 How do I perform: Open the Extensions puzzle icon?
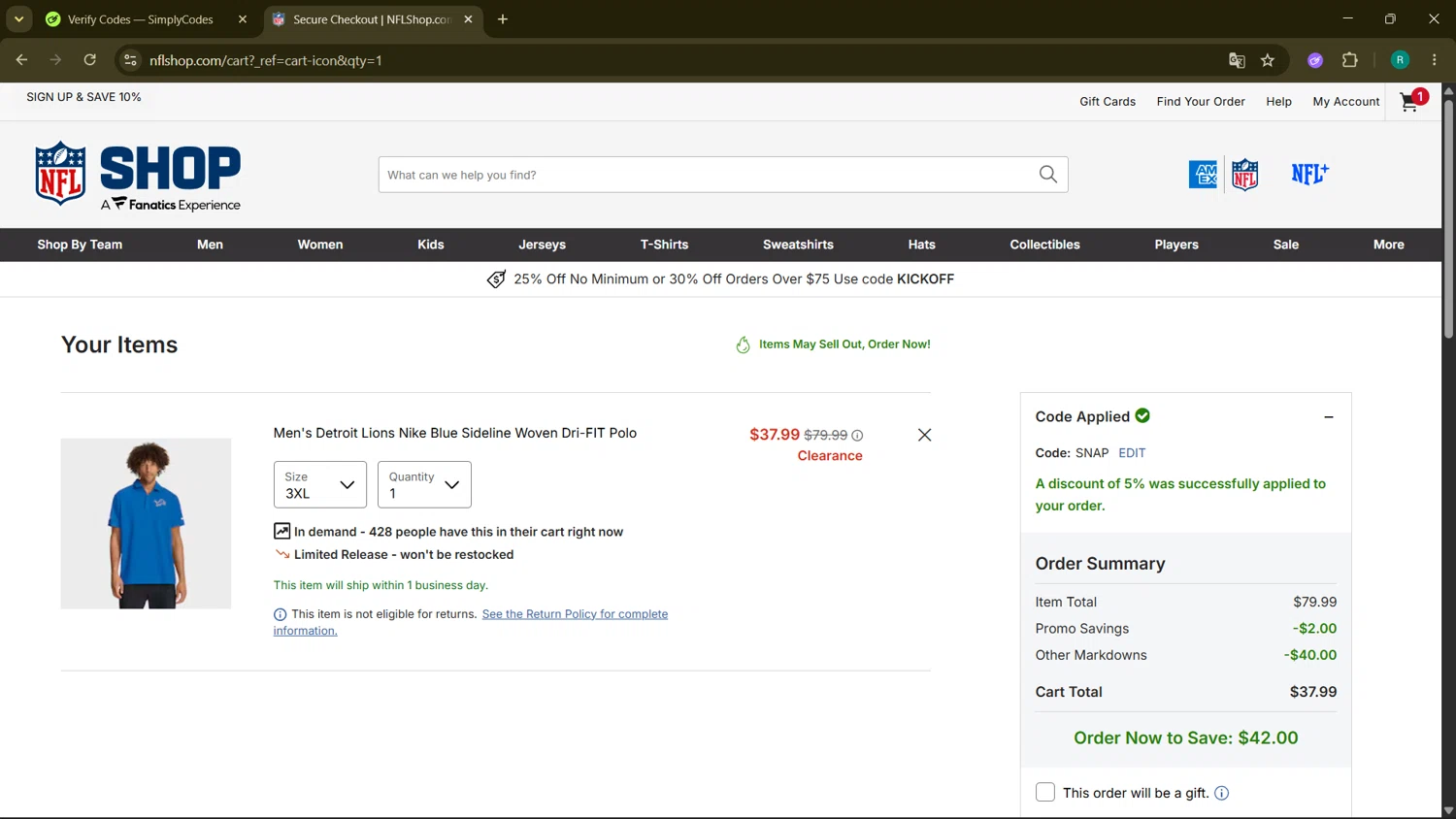(1349, 60)
